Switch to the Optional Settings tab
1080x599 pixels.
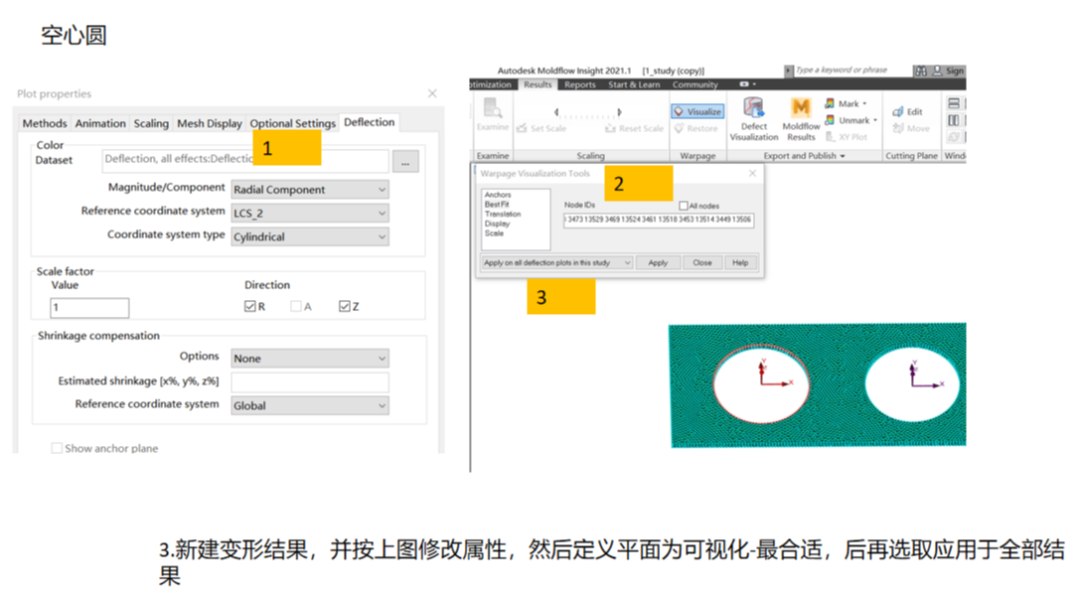[293, 123]
